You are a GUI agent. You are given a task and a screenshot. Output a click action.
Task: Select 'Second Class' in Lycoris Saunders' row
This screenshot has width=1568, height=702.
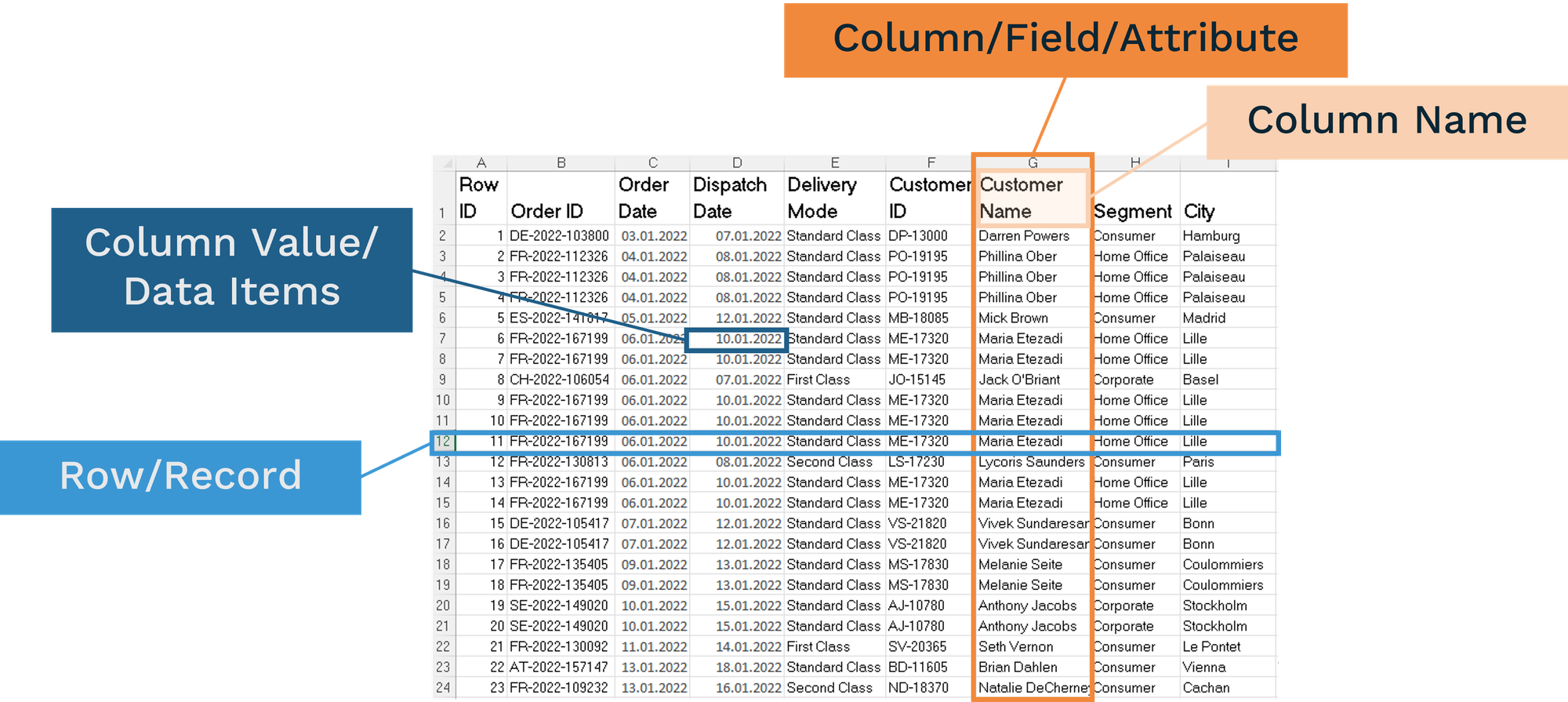click(835, 462)
